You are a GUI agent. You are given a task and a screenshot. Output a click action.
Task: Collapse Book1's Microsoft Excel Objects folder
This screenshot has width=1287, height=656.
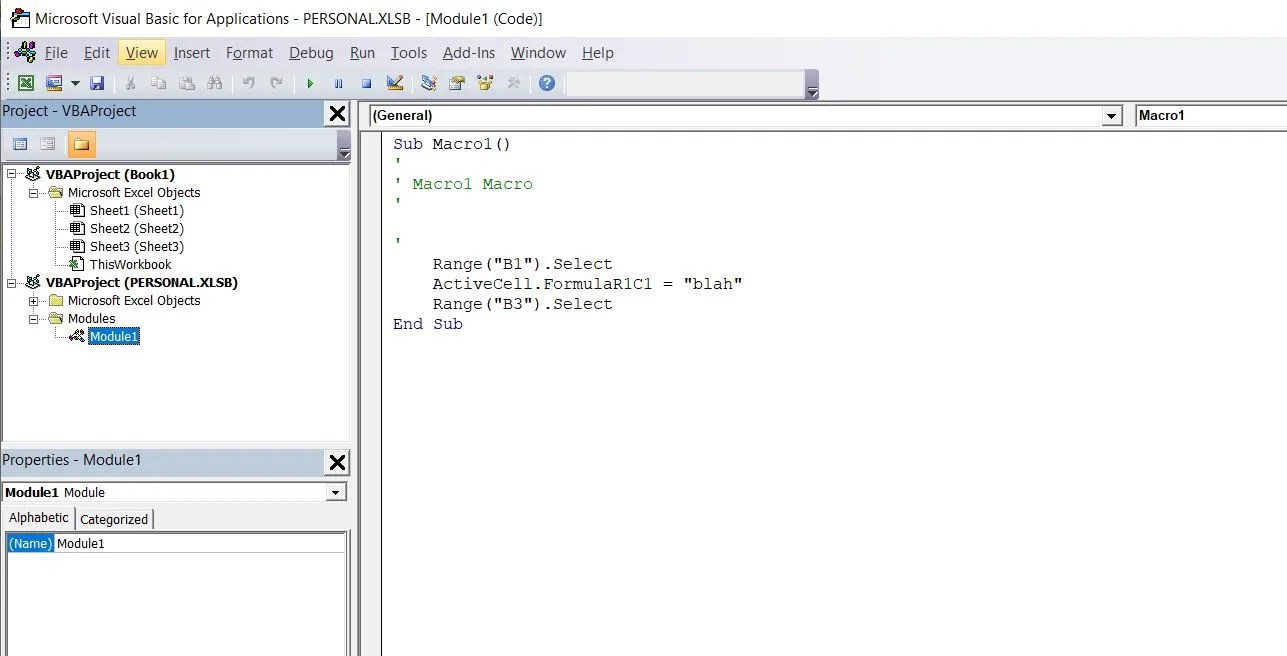[33, 193]
